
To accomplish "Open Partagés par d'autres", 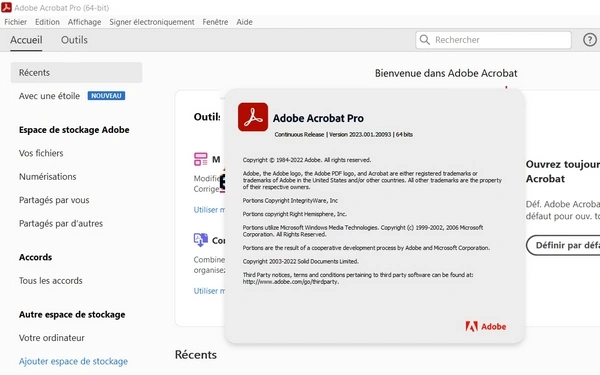I will point(61,223).
